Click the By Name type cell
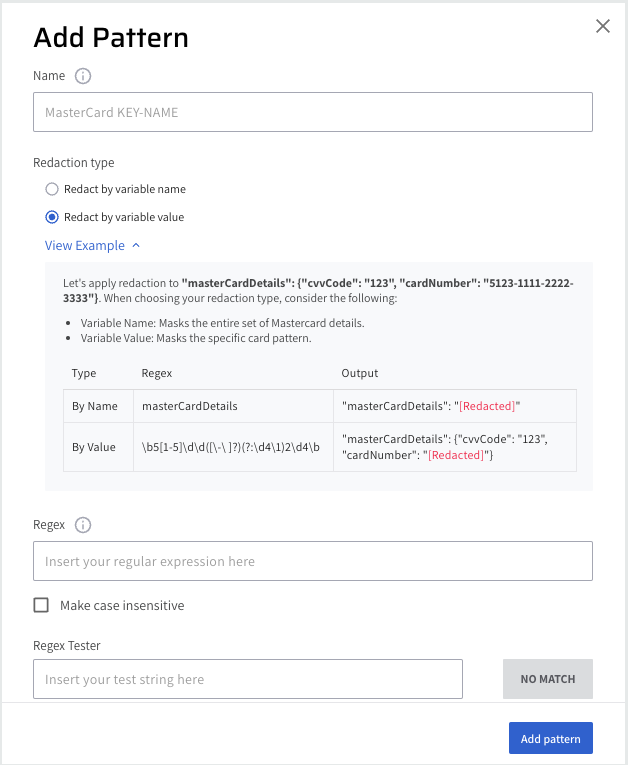The image size is (628, 765). pyautogui.click(x=94, y=406)
